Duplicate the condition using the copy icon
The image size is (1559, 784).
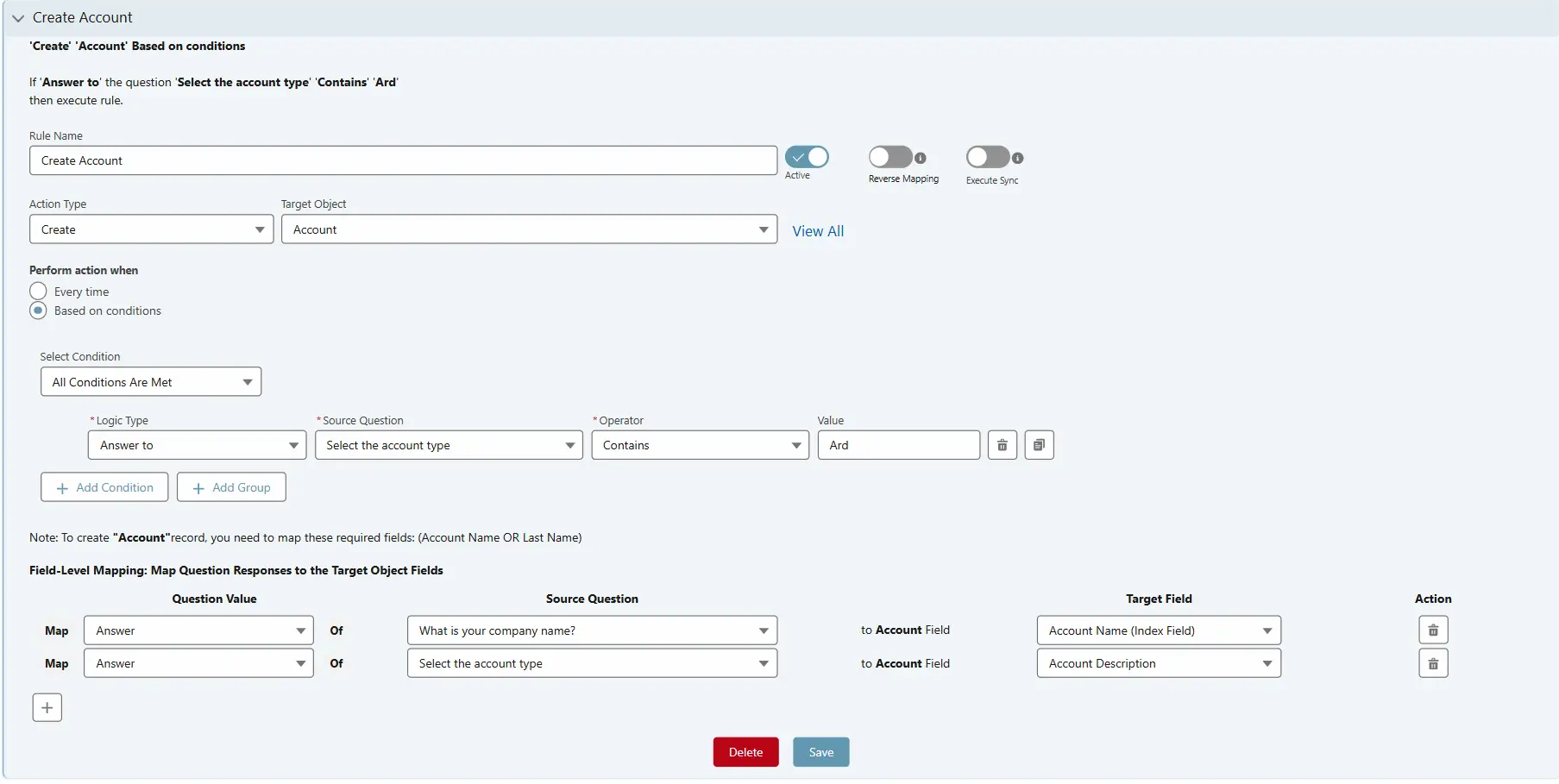click(1039, 445)
